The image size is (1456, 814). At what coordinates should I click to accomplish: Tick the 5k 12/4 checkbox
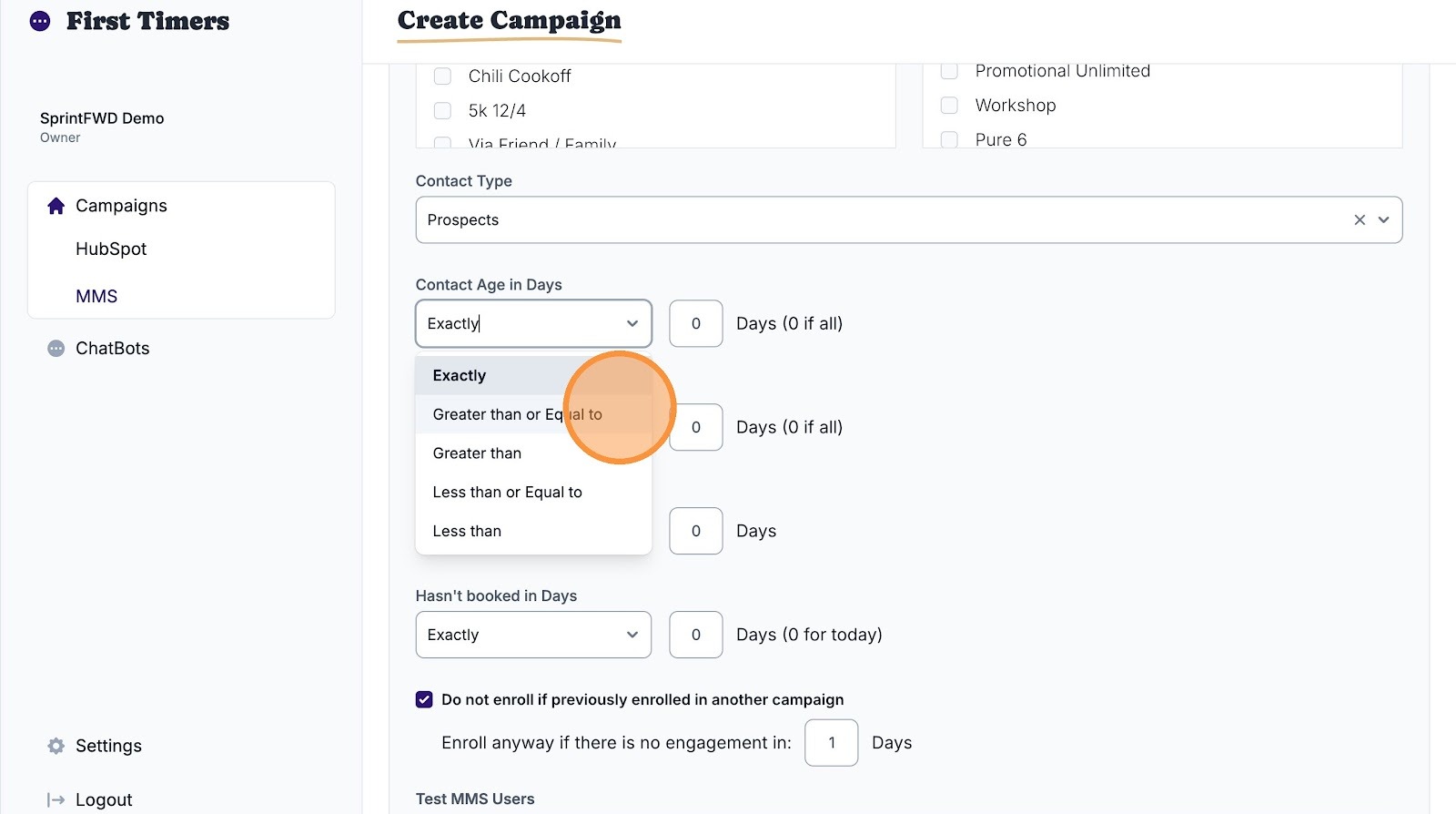443,111
